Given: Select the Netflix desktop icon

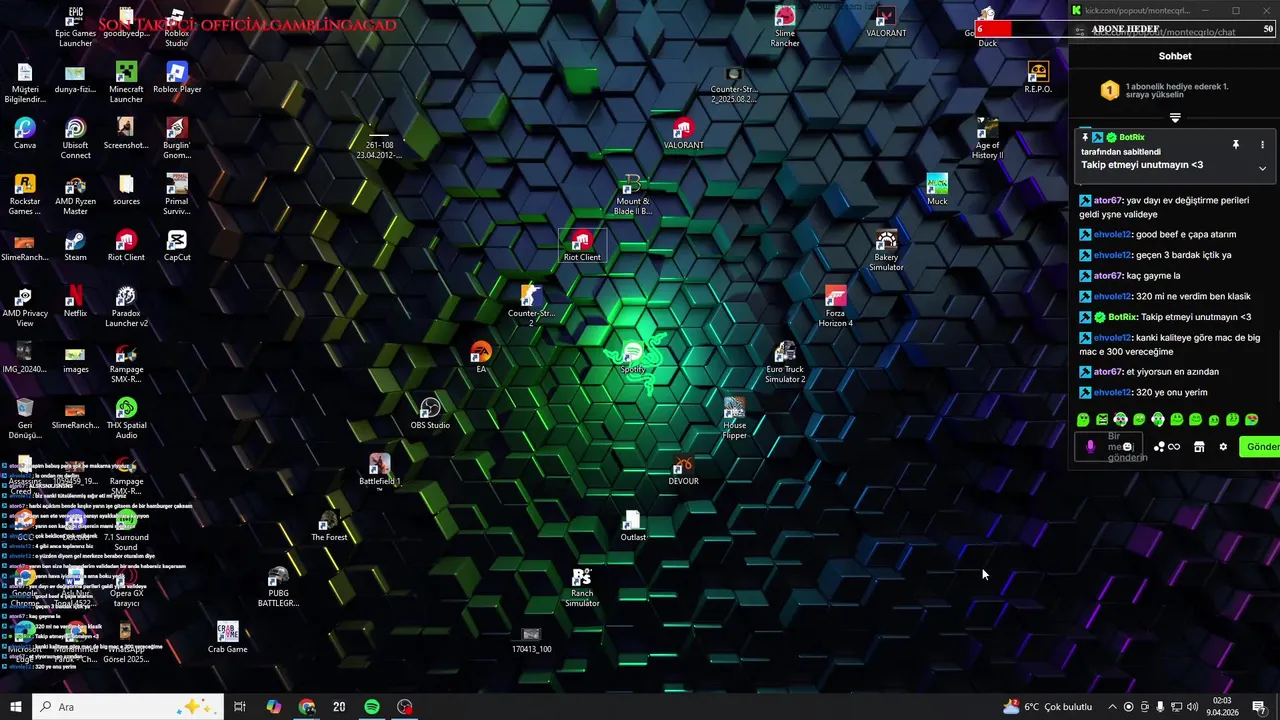Looking at the screenshot, I should tap(75, 302).
